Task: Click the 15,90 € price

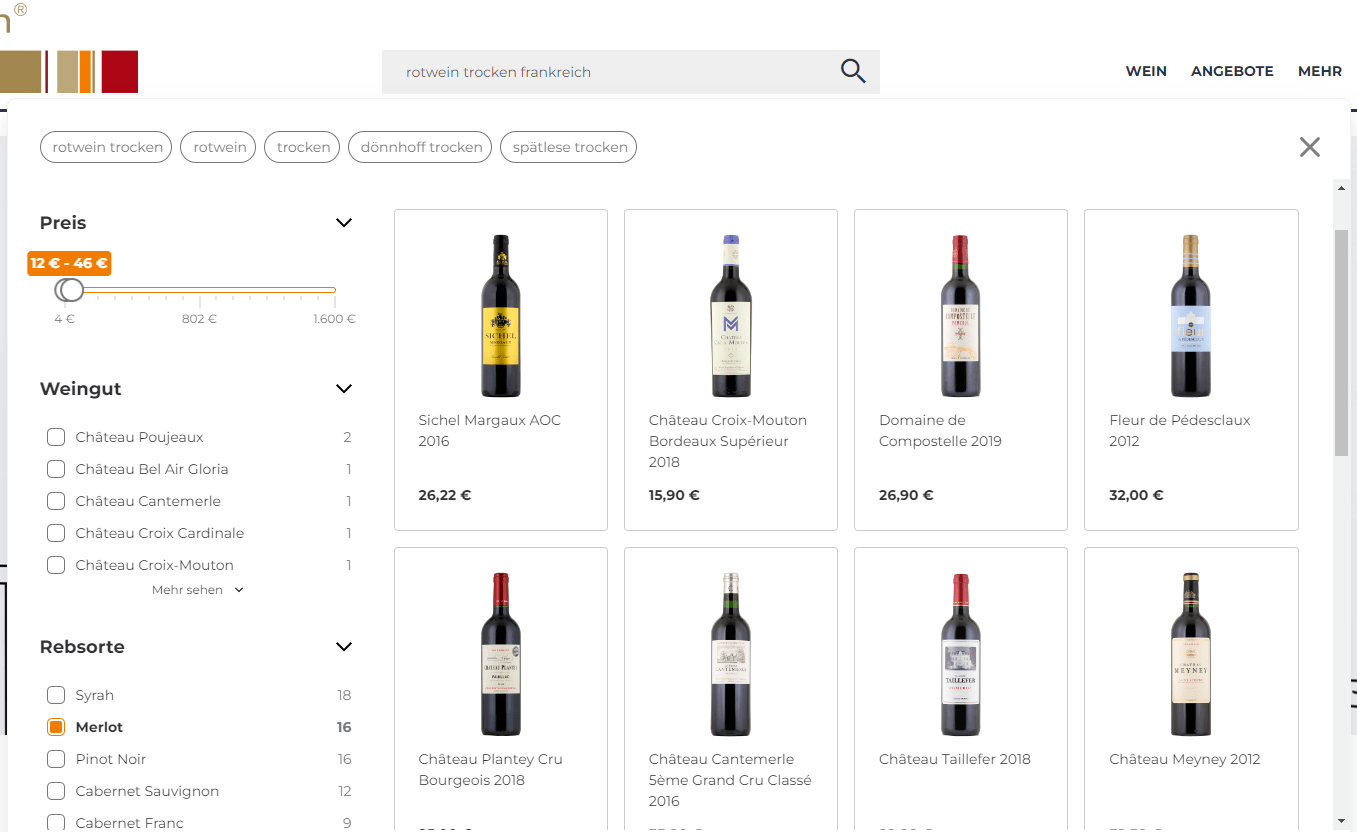Action: (674, 495)
